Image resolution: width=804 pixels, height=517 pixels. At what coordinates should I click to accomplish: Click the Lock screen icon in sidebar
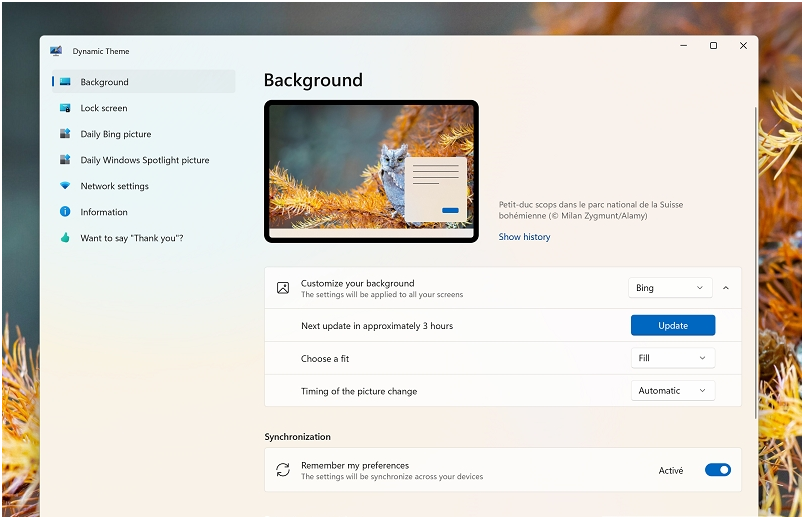(x=65, y=108)
